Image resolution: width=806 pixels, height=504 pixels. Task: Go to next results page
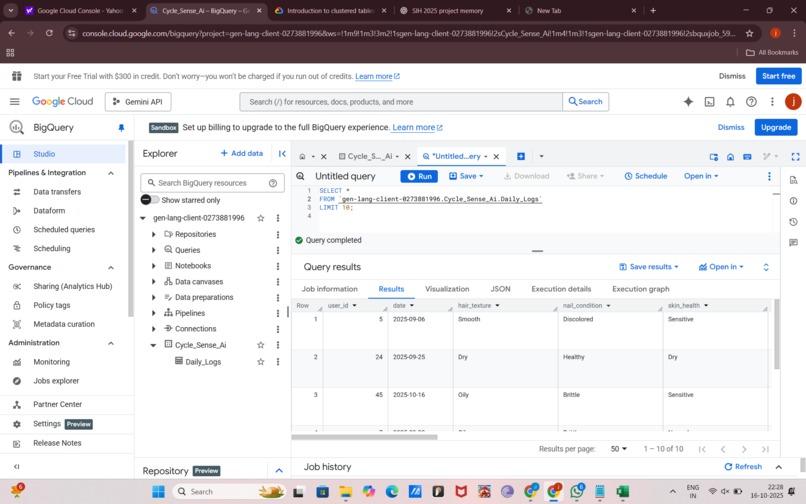[x=744, y=449]
